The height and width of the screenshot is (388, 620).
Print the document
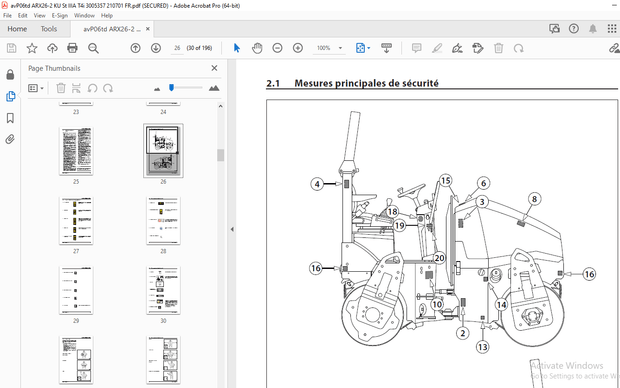tap(72, 48)
